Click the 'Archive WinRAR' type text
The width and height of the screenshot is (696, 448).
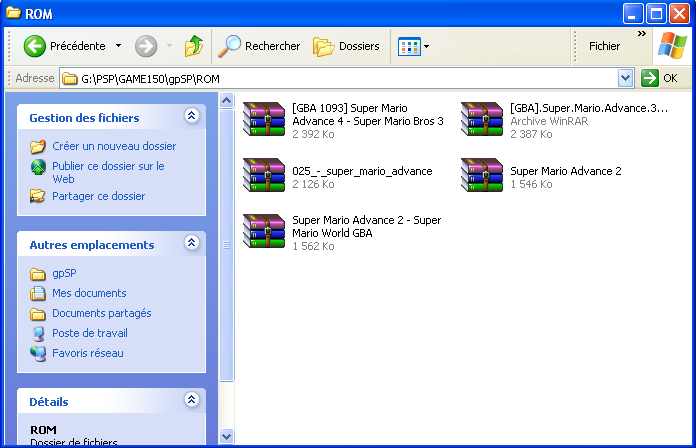(549, 121)
